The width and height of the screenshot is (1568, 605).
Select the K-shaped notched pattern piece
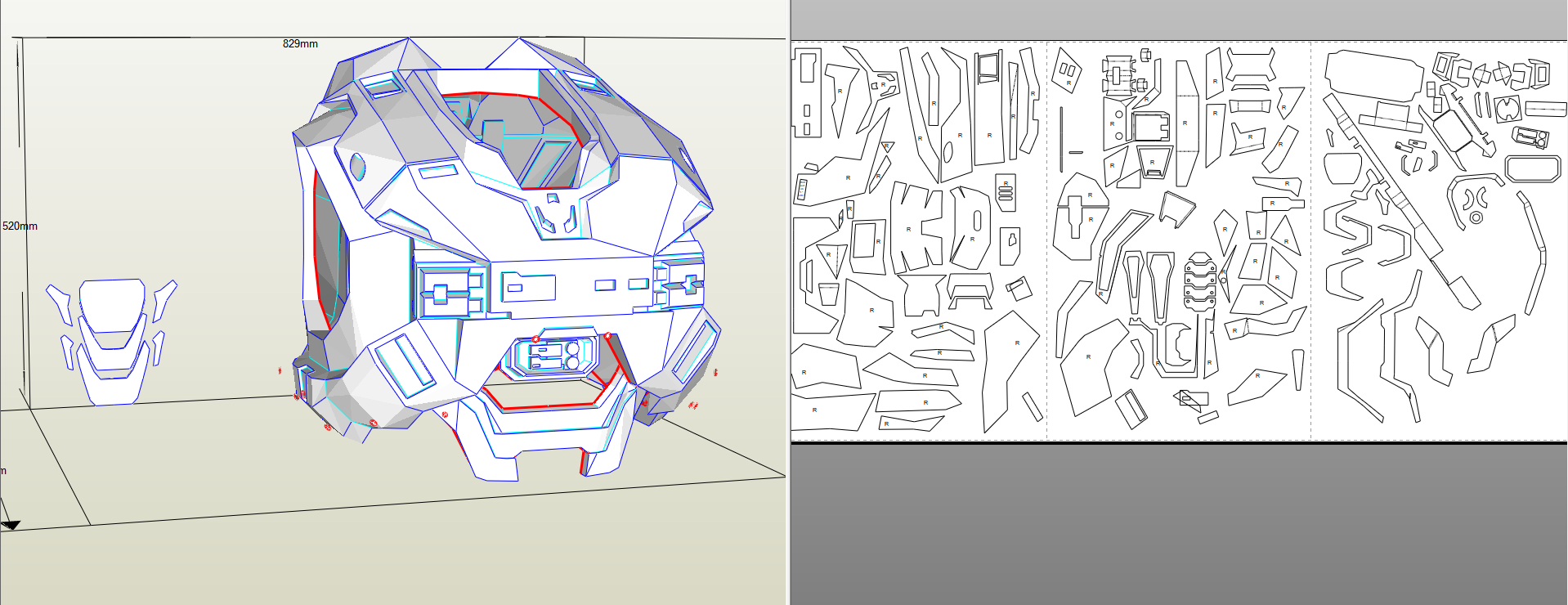point(916,227)
